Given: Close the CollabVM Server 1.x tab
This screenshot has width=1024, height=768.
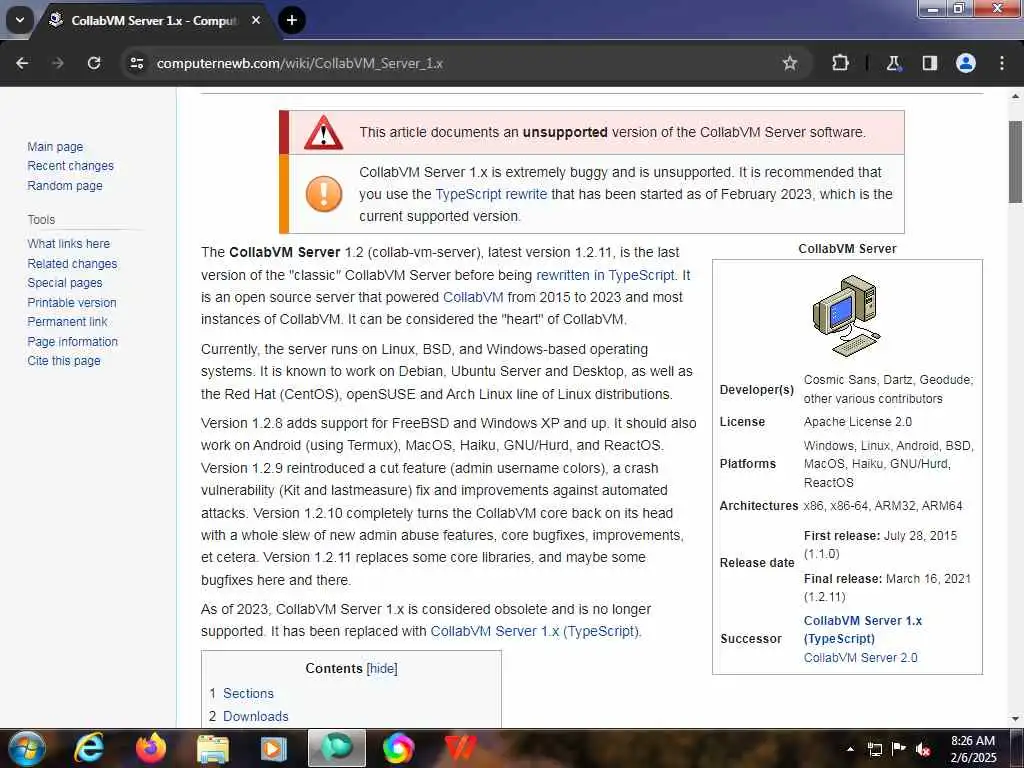Looking at the screenshot, I should (256, 20).
